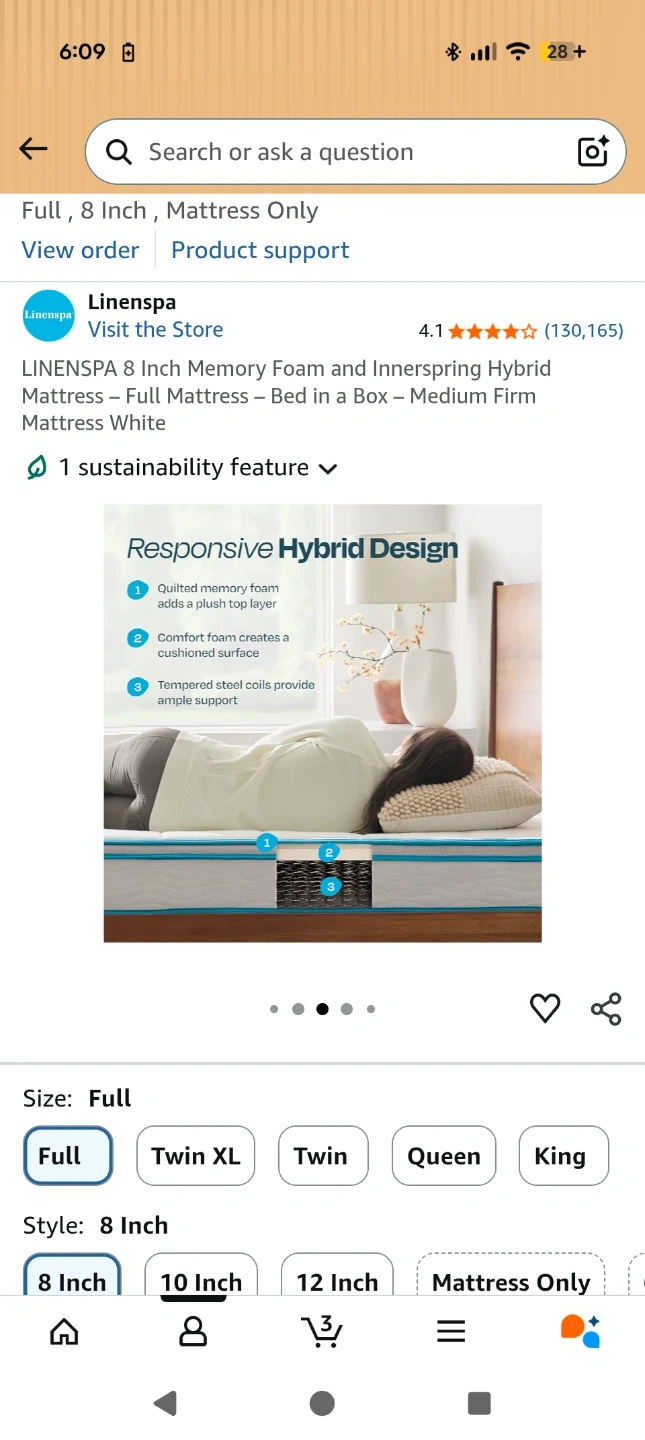
Task: Tap the share icon
Action: click(x=606, y=1008)
